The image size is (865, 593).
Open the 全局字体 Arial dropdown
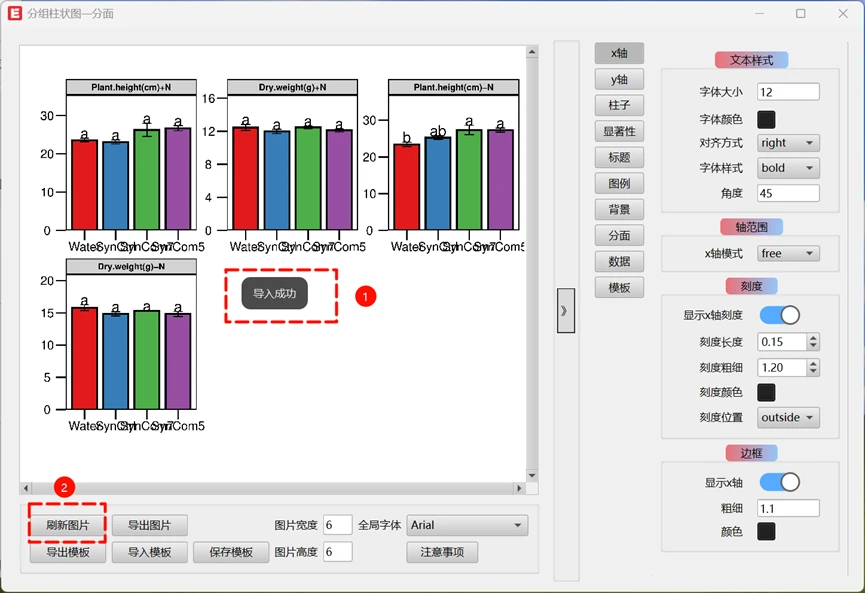pos(467,525)
